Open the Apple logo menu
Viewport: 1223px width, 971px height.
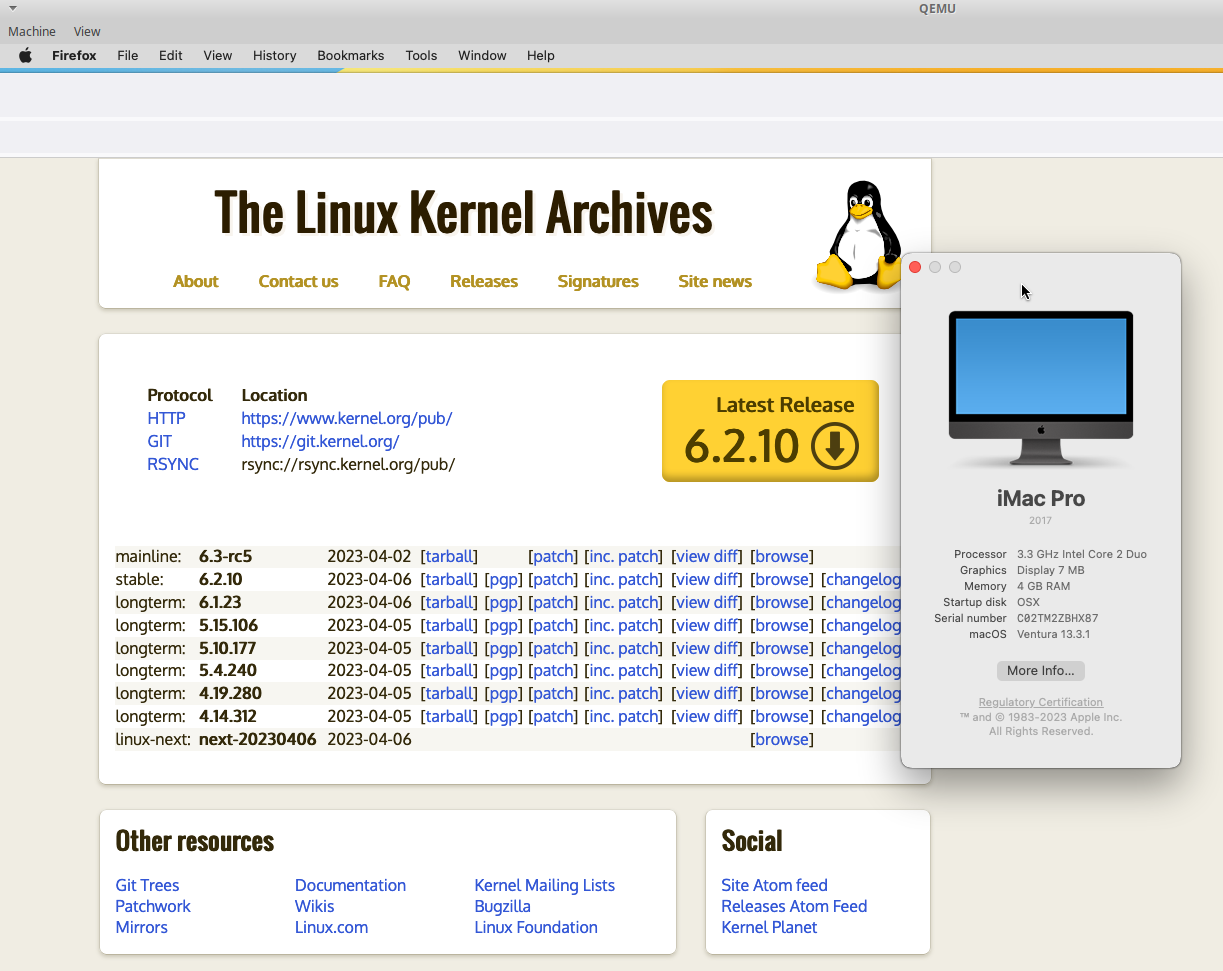point(26,56)
